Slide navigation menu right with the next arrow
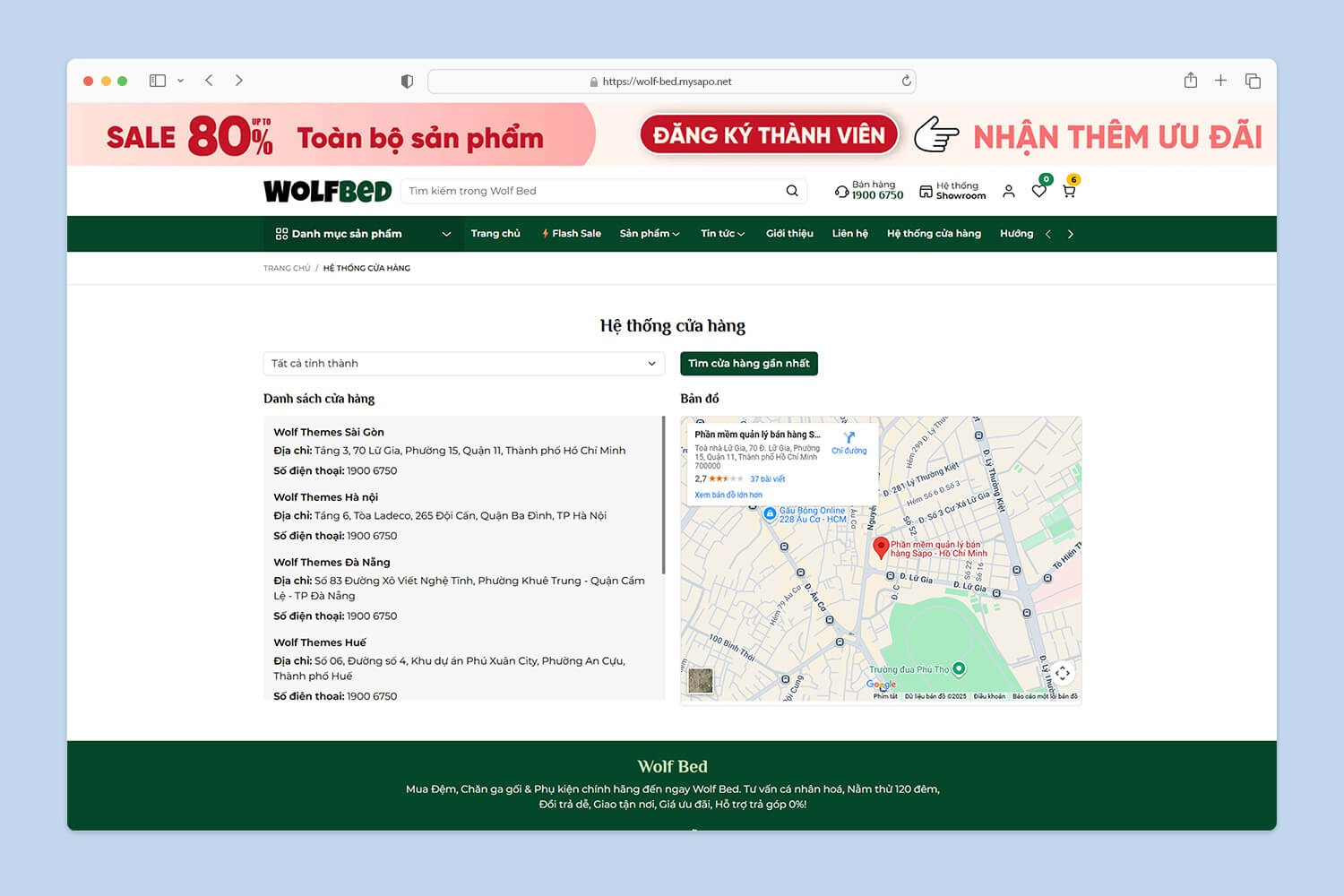1344x896 pixels. point(1070,234)
